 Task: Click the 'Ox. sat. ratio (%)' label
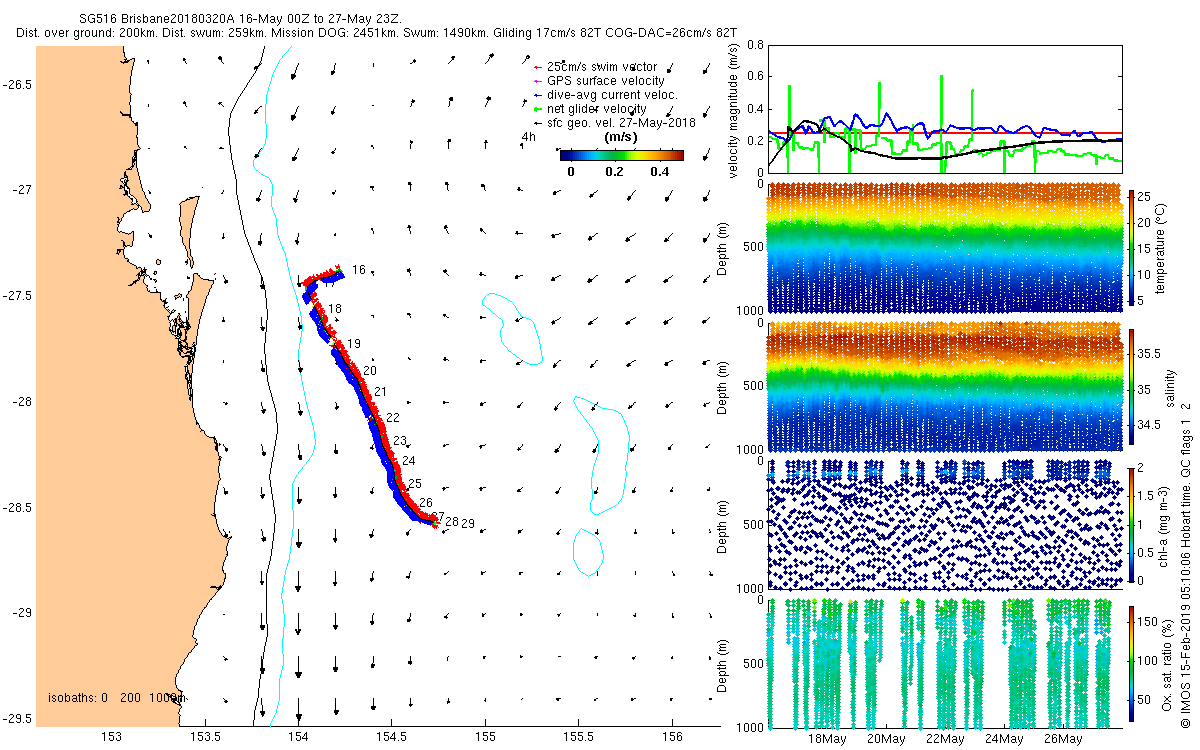click(x=1168, y=665)
